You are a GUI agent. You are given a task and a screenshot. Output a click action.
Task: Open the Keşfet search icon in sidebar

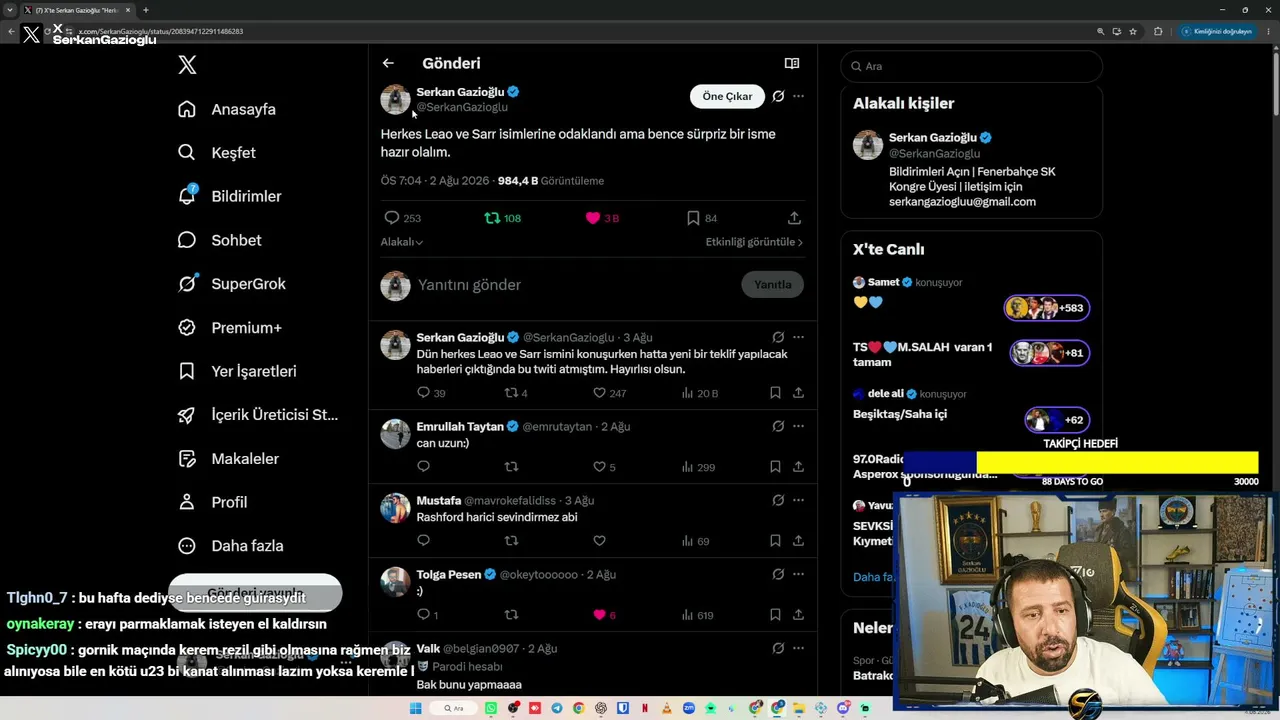[x=187, y=153]
